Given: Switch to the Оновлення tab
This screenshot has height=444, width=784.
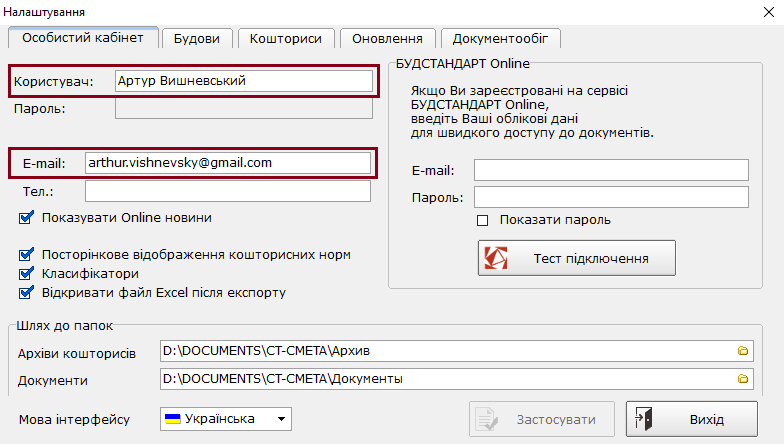Looking at the screenshot, I should (x=388, y=38).
